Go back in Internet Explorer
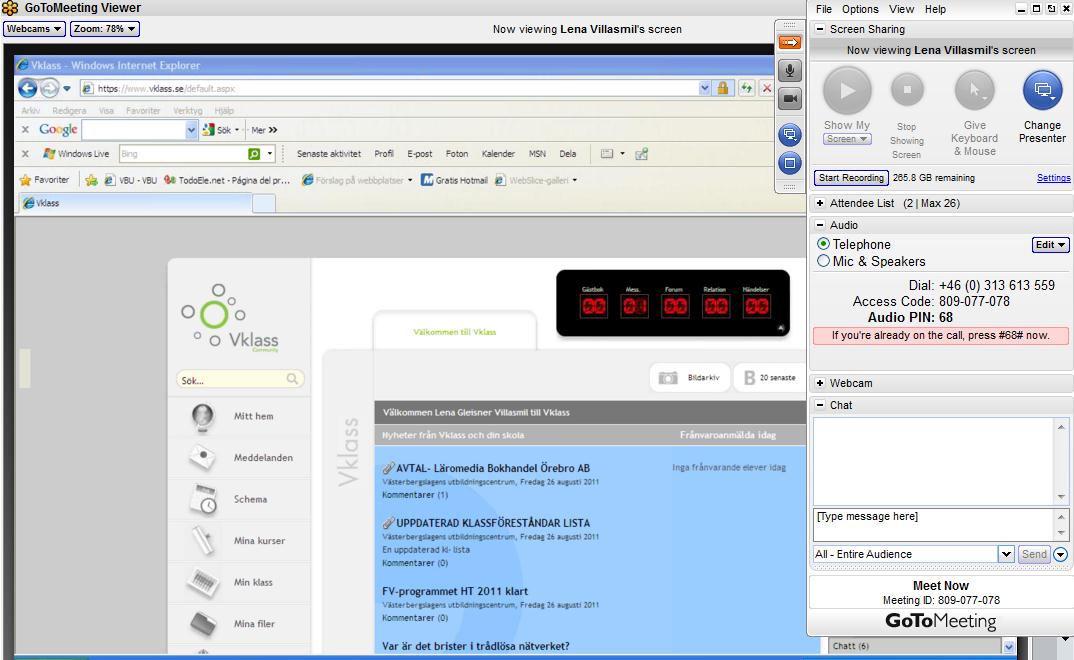 click(x=27, y=88)
